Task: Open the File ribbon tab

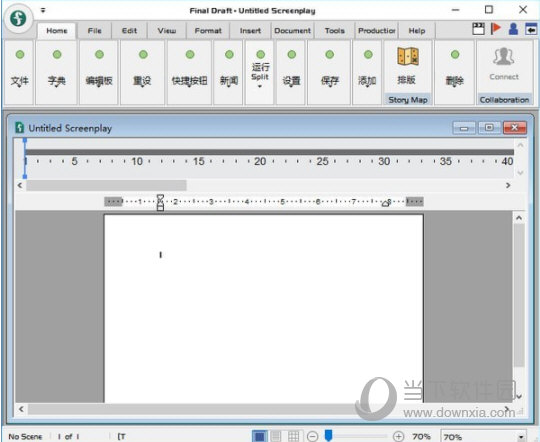Action: pos(94,31)
